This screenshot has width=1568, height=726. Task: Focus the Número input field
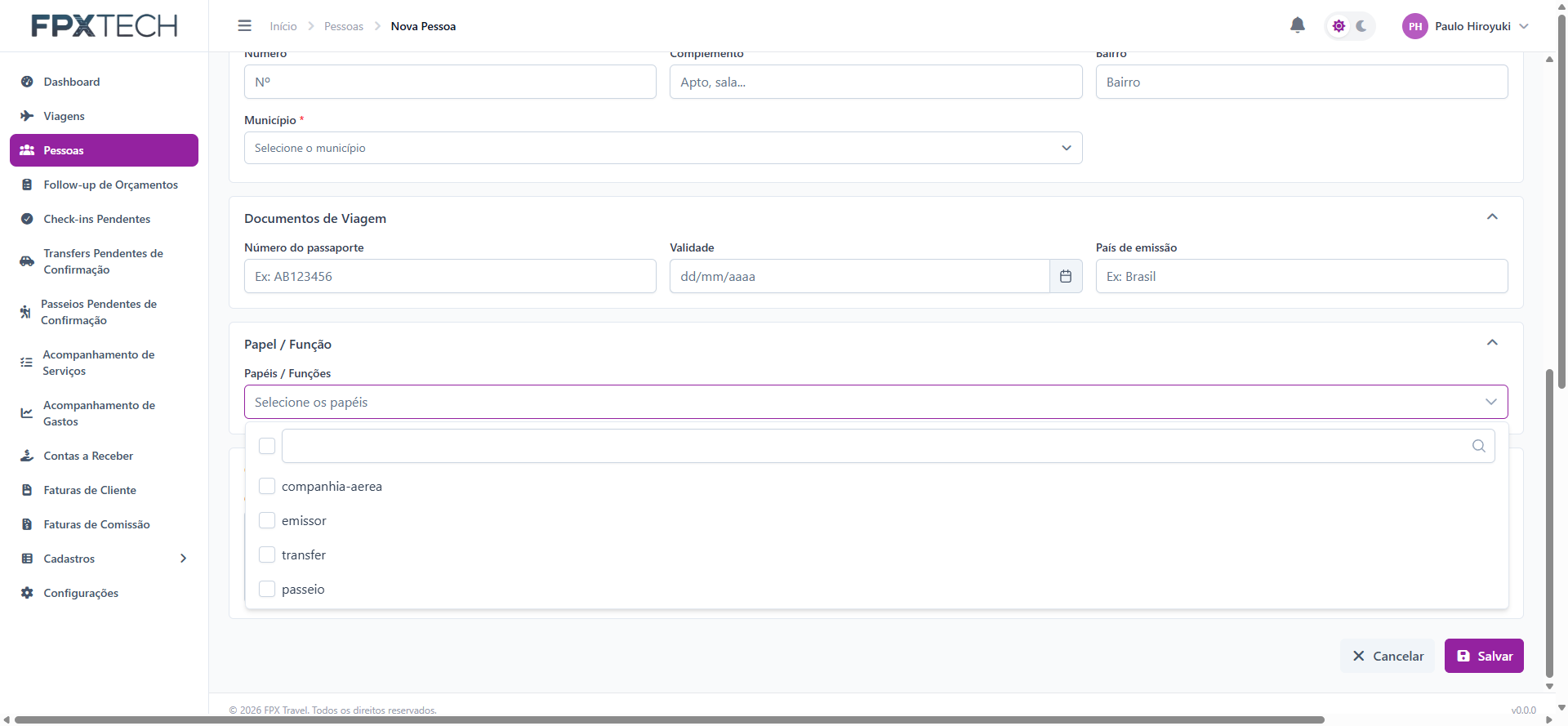[x=450, y=82]
